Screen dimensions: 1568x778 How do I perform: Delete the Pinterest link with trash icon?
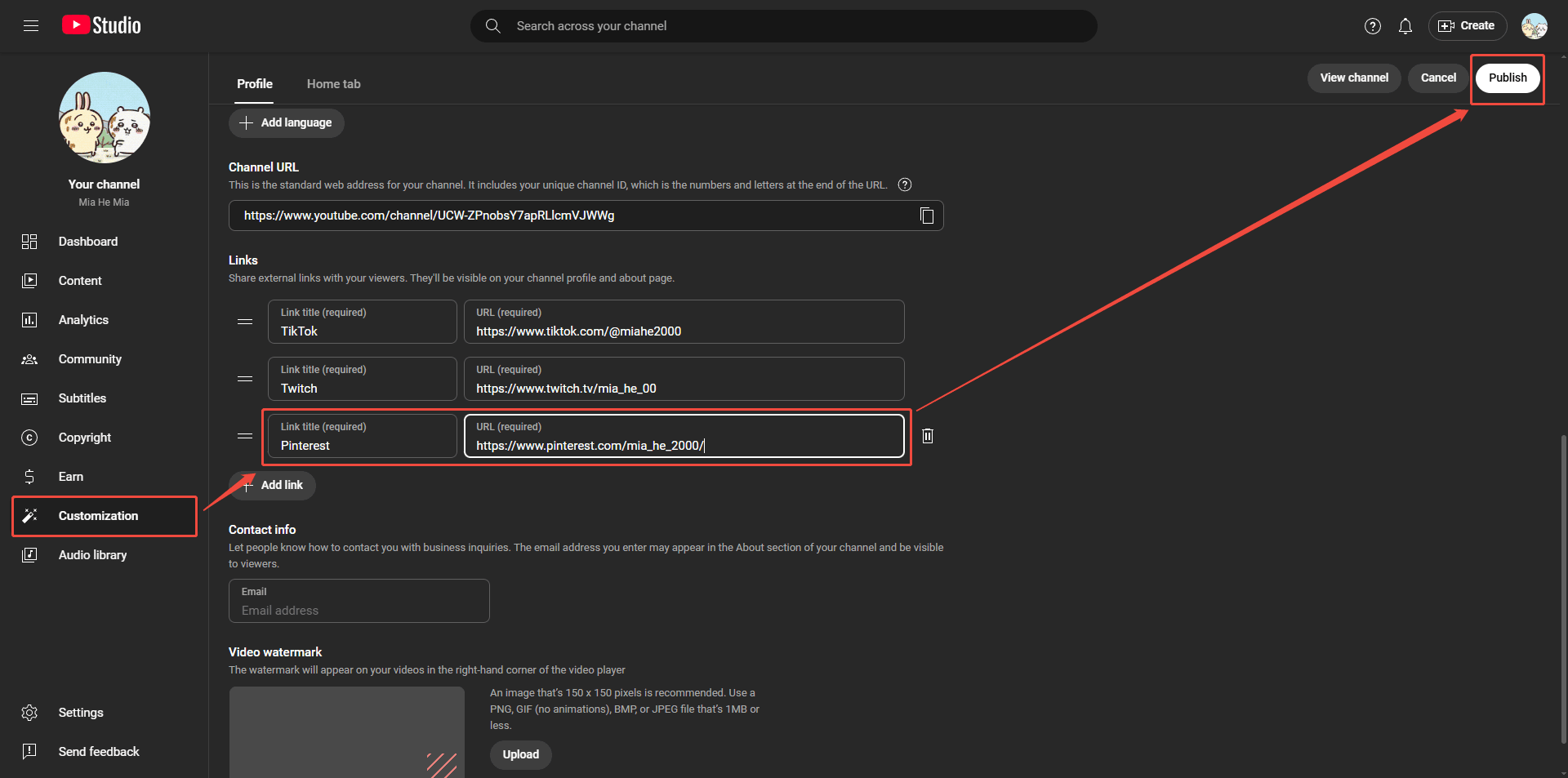pos(927,436)
